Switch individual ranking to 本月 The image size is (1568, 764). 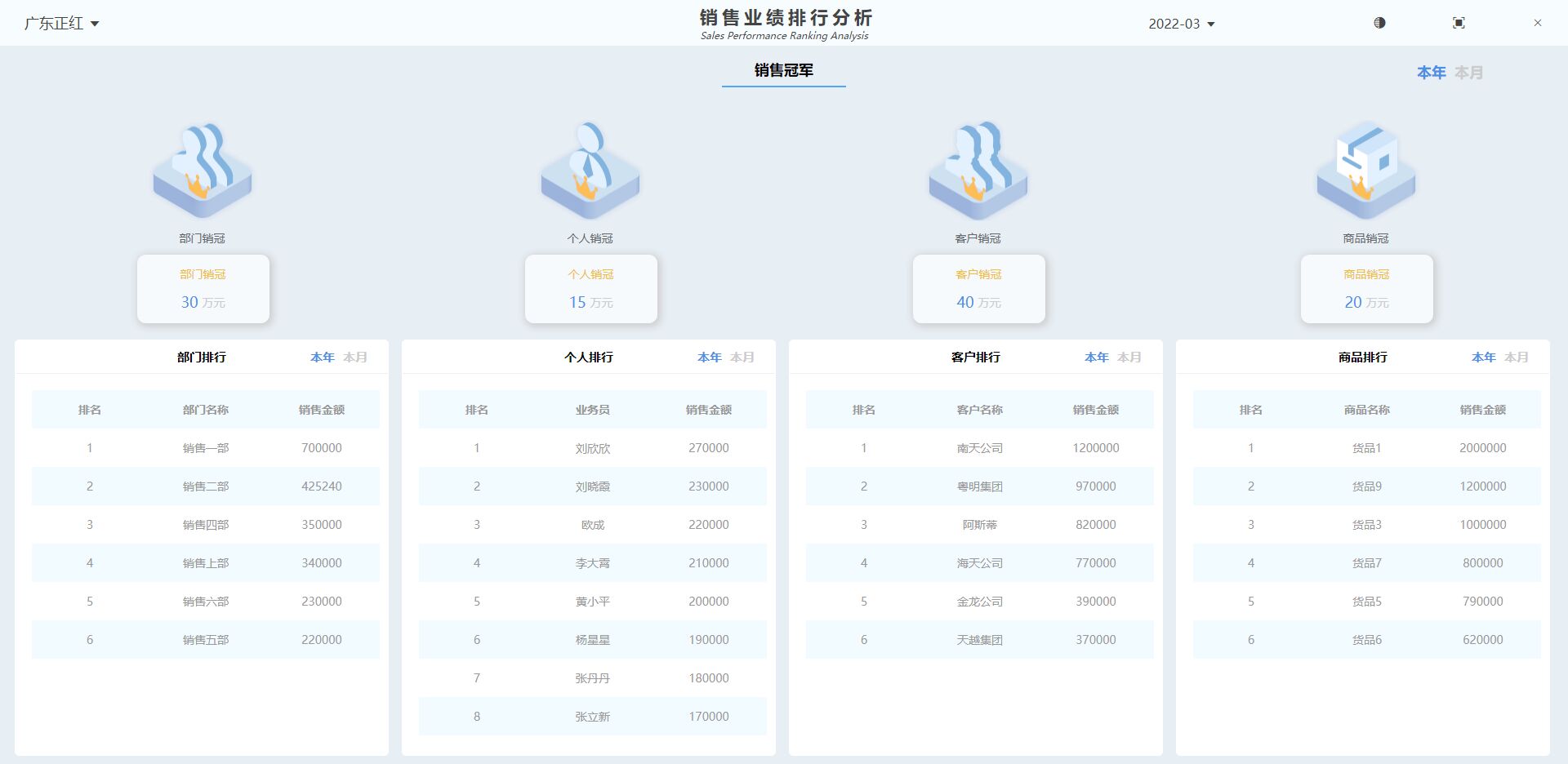click(x=742, y=358)
